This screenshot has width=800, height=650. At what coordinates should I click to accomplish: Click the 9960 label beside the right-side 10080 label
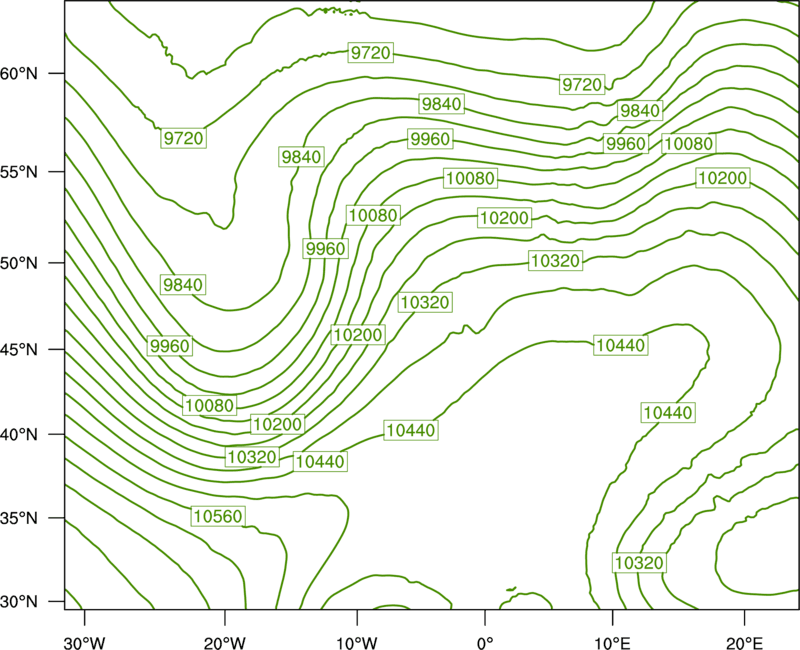[626, 144]
